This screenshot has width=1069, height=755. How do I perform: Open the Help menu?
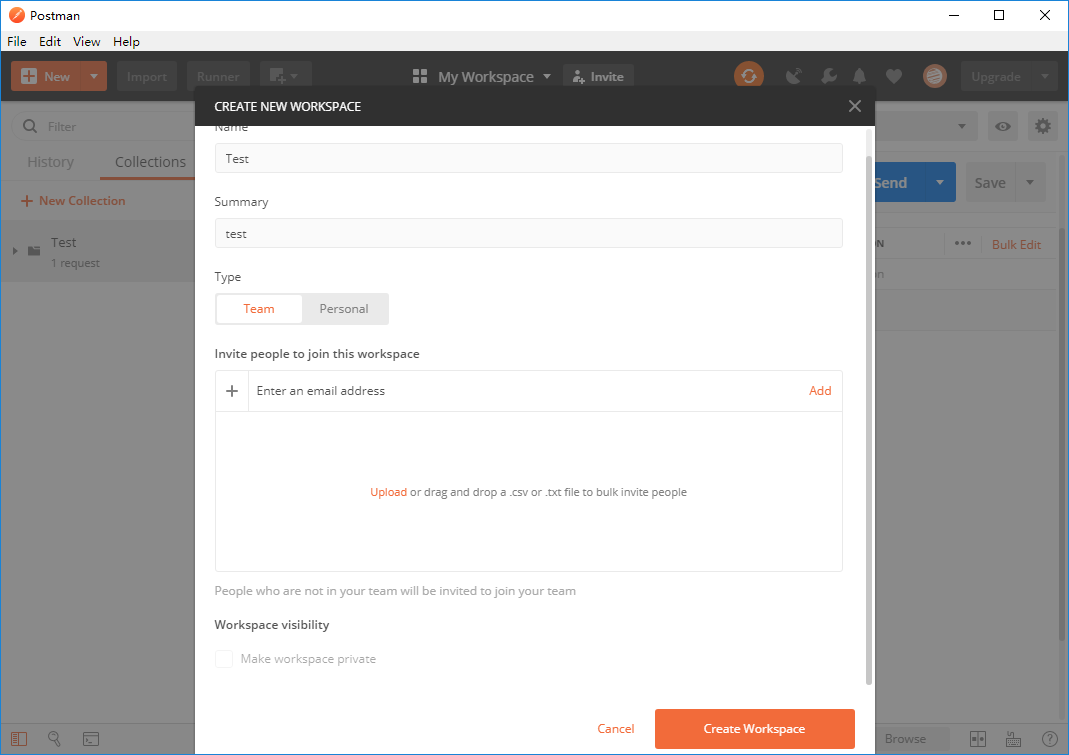[126, 42]
